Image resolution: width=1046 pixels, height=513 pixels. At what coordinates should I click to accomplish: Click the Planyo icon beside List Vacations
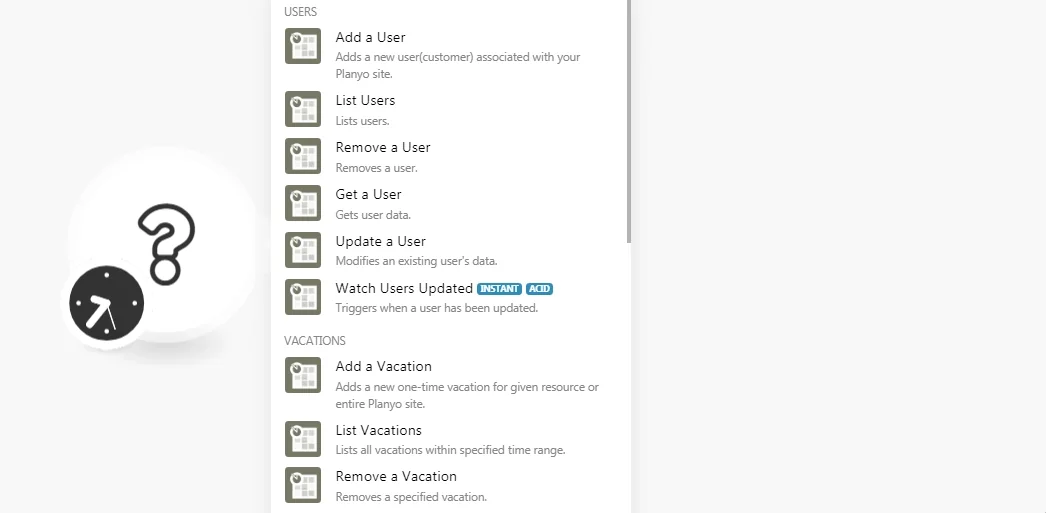pyautogui.click(x=303, y=439)
